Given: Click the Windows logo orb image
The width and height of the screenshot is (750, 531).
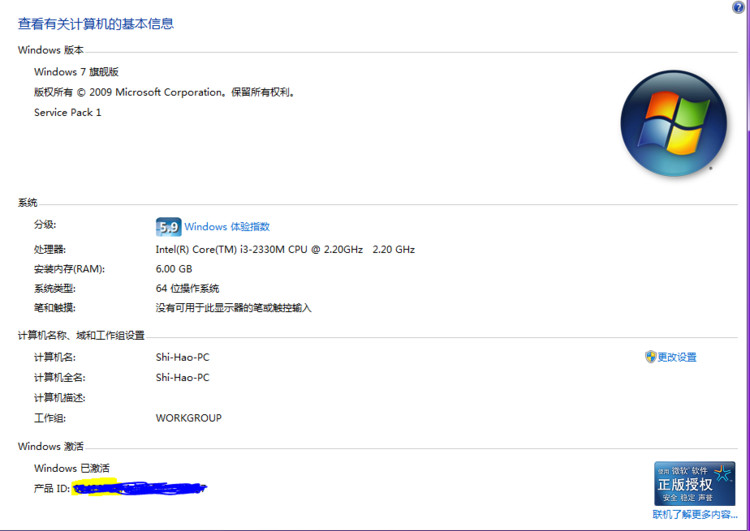Looking at the screenshot, I should point(674,123).
